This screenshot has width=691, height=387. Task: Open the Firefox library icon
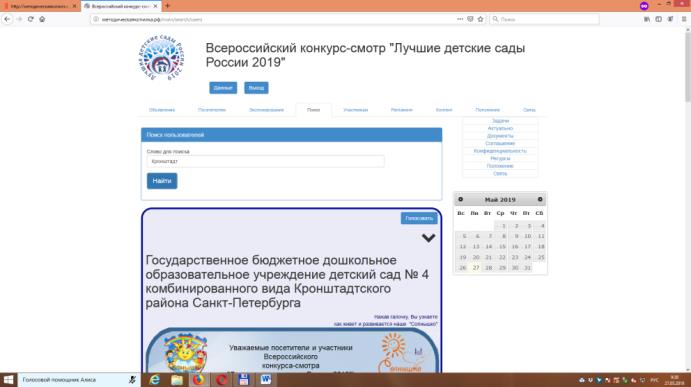(647, 19)
